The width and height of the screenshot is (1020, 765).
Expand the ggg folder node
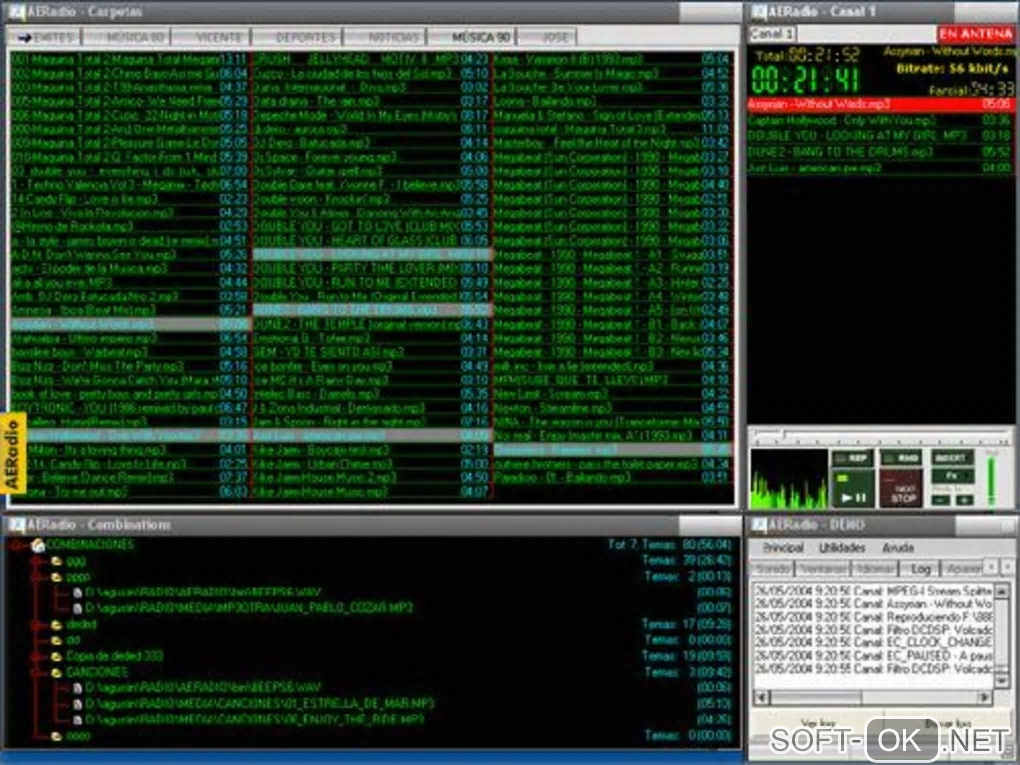pyautogui.click(x=37, y=561)
